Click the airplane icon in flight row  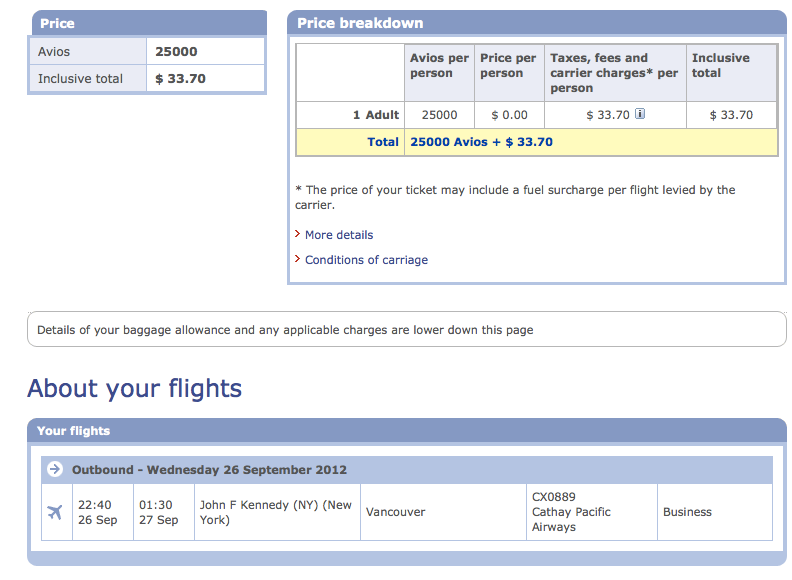point(55,512)
